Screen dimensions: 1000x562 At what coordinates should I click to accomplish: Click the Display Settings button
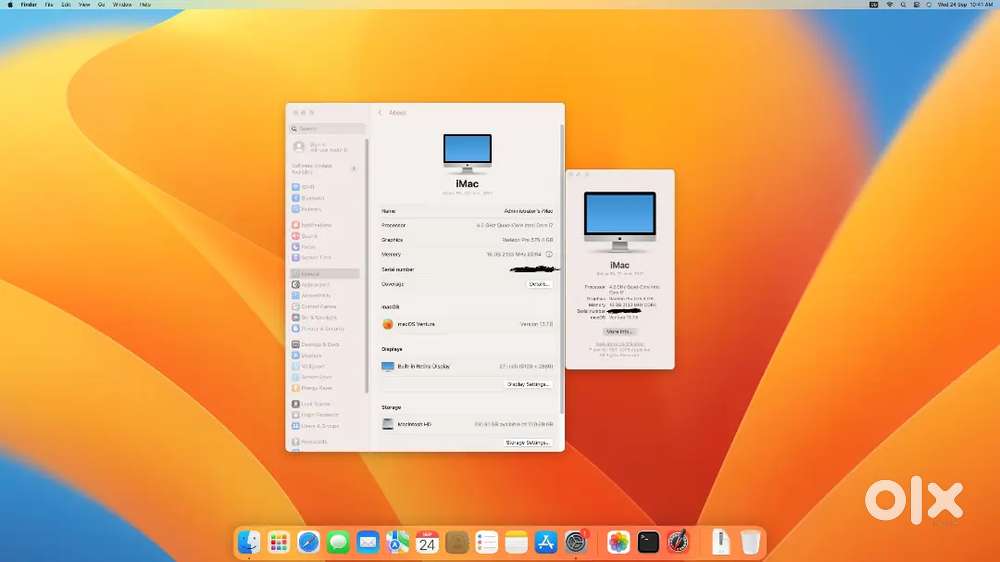528,384
